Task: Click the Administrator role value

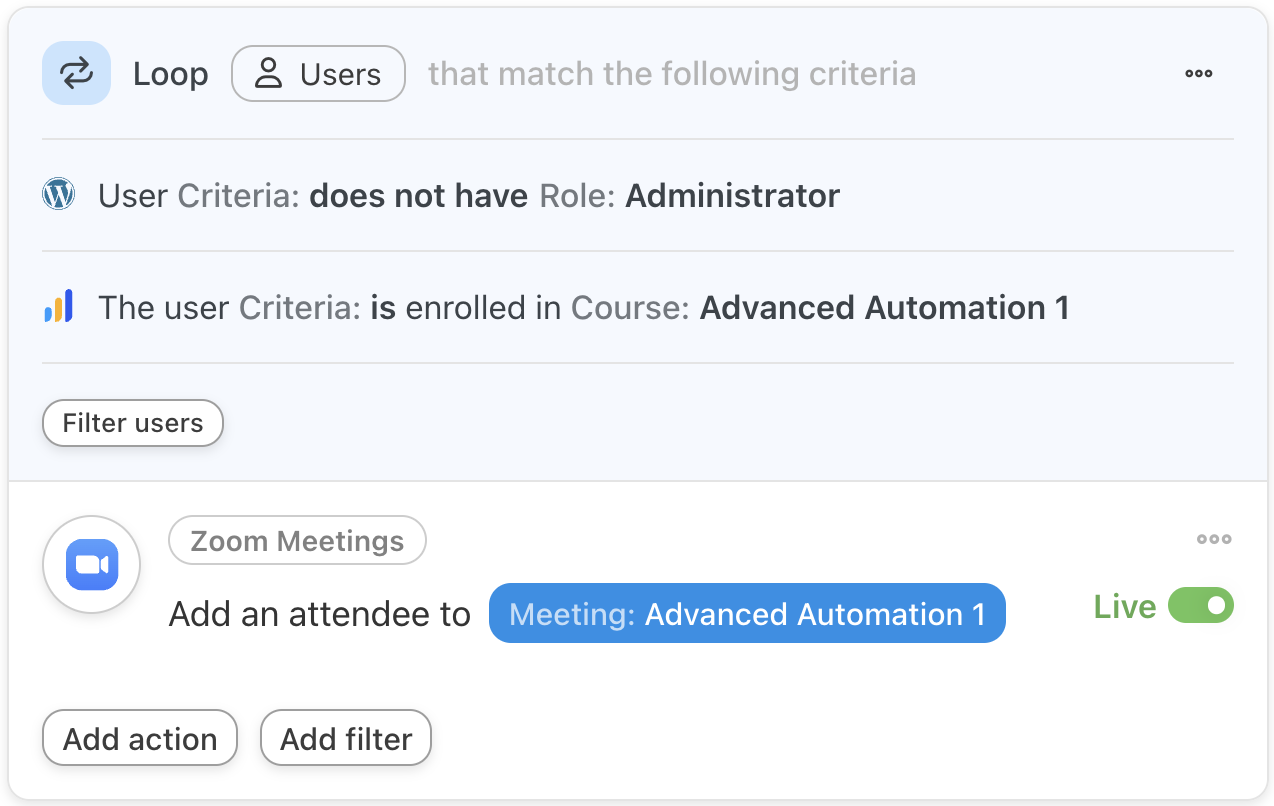Action: coord(732,196)
